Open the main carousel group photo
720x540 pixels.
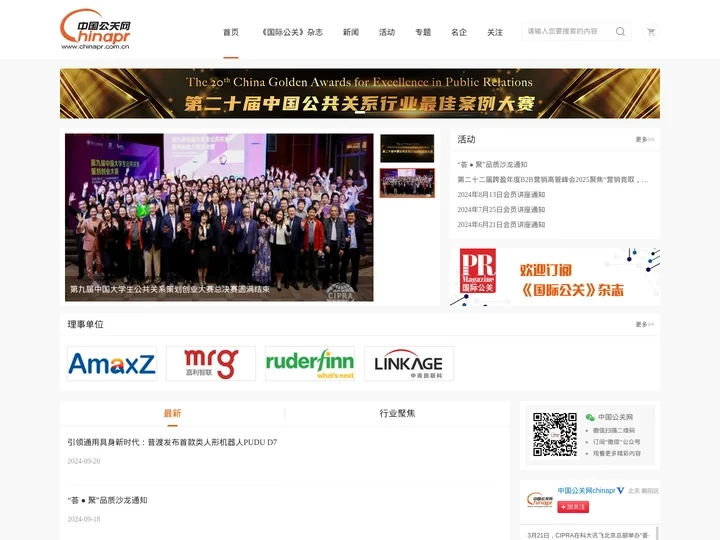tap(219, 217)
